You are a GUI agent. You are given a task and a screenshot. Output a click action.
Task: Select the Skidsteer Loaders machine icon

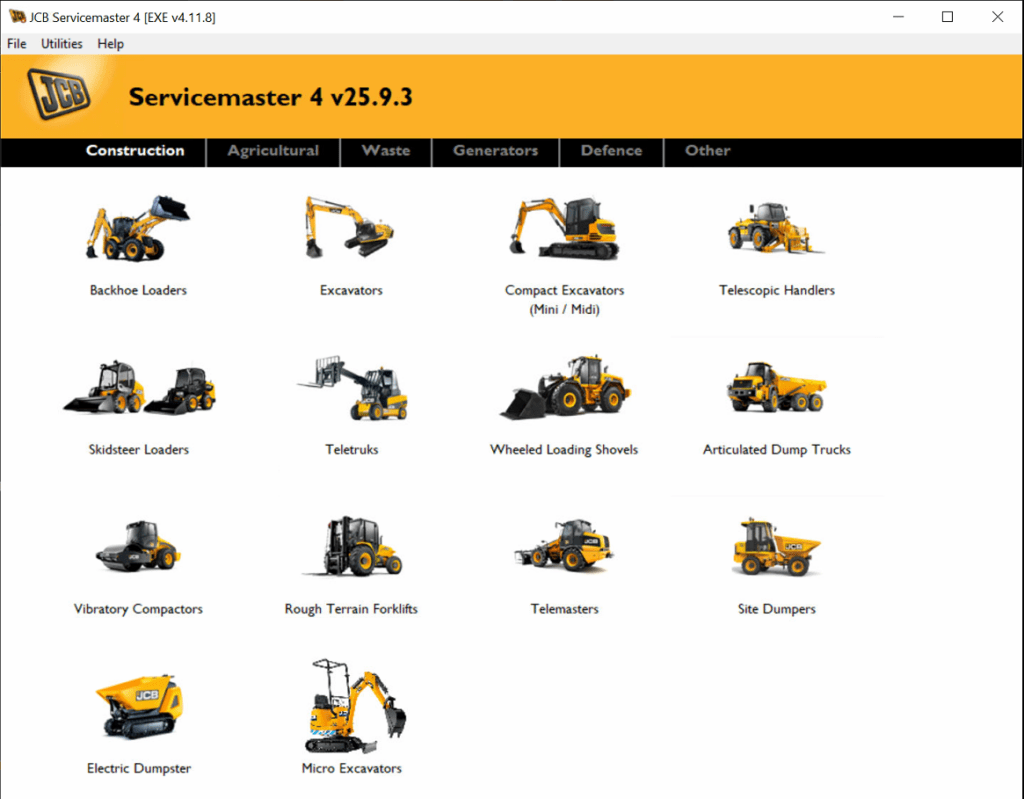[x=140, y=388]
